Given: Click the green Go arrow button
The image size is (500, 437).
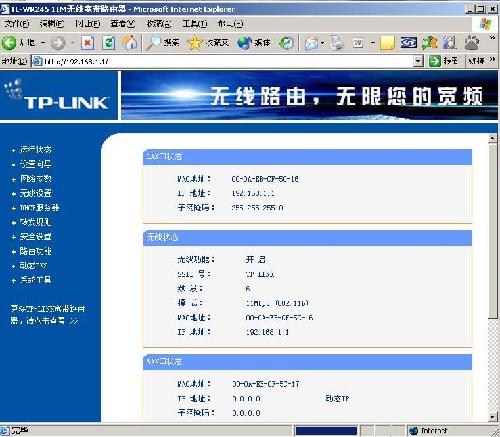Looking at the screenshot, I should (x=434, y=61).
